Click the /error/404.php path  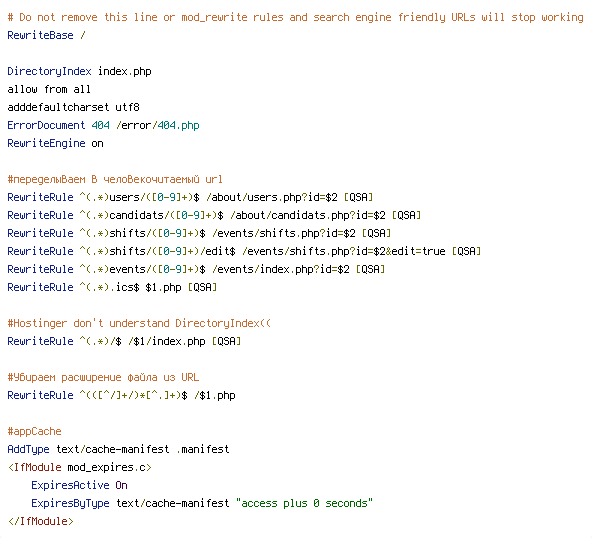click(x=158, y=125)
